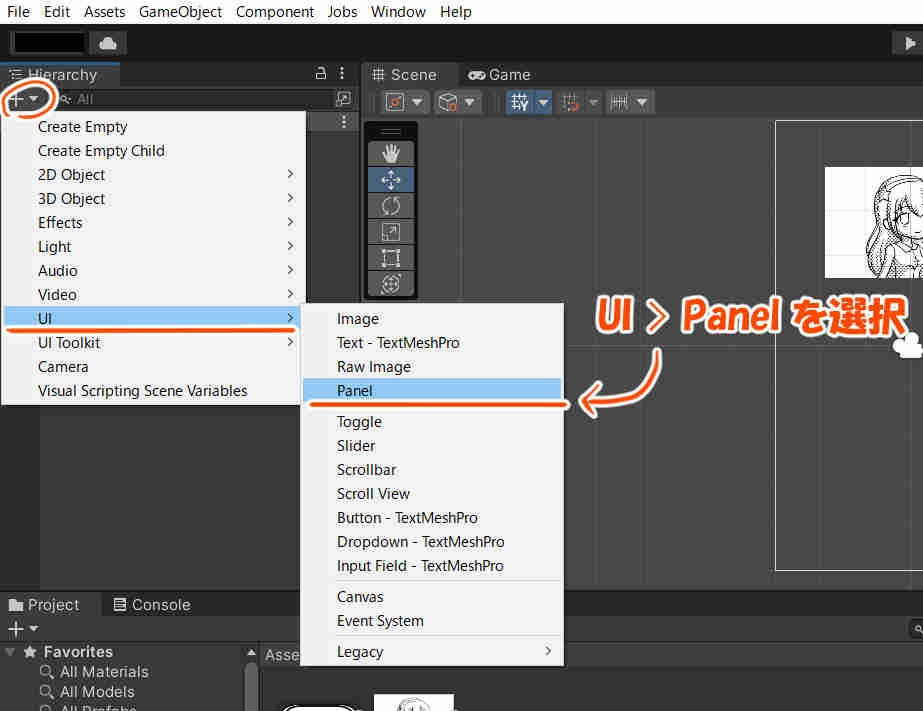Select the Scale tool
The height and width of the screenshot is (711, 923).
[391, 232]
